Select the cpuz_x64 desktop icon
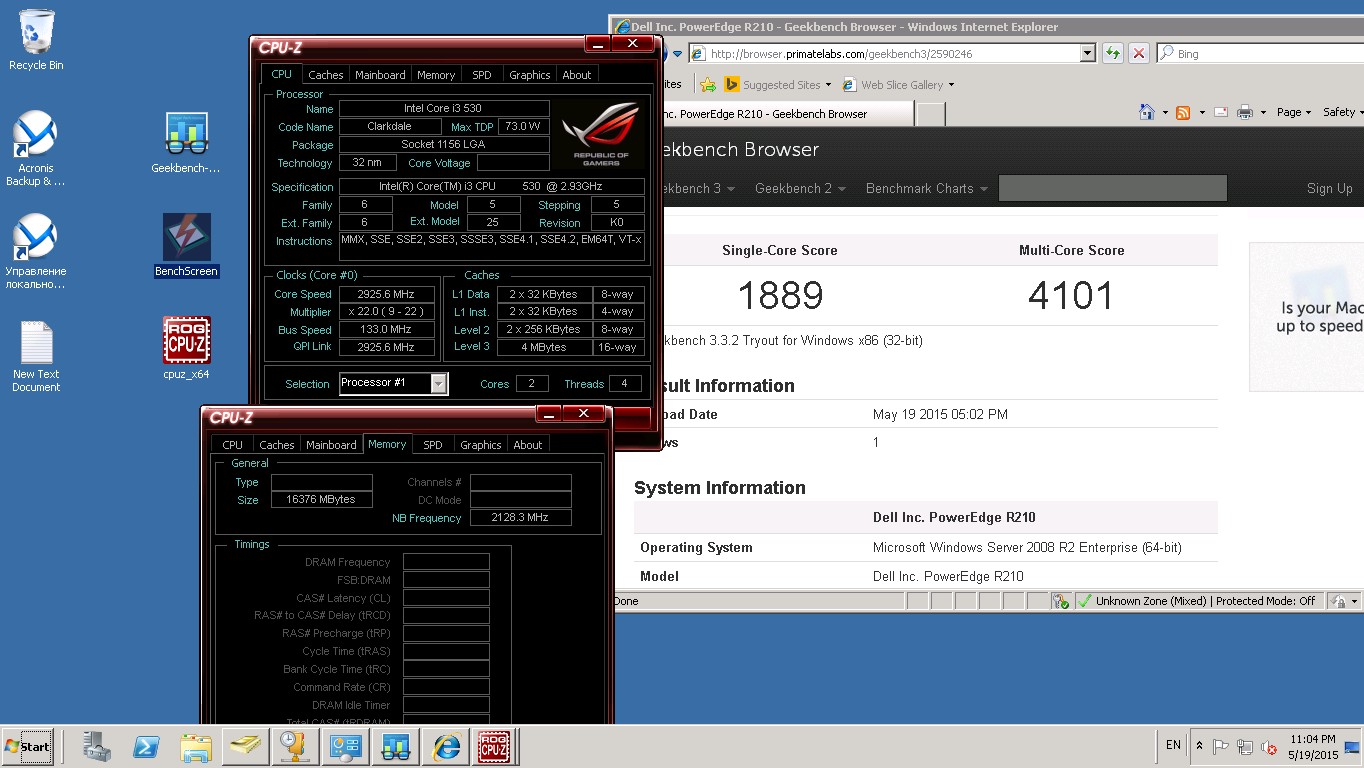This screenshot has height=768, width=1364. [x=186, y=348]
